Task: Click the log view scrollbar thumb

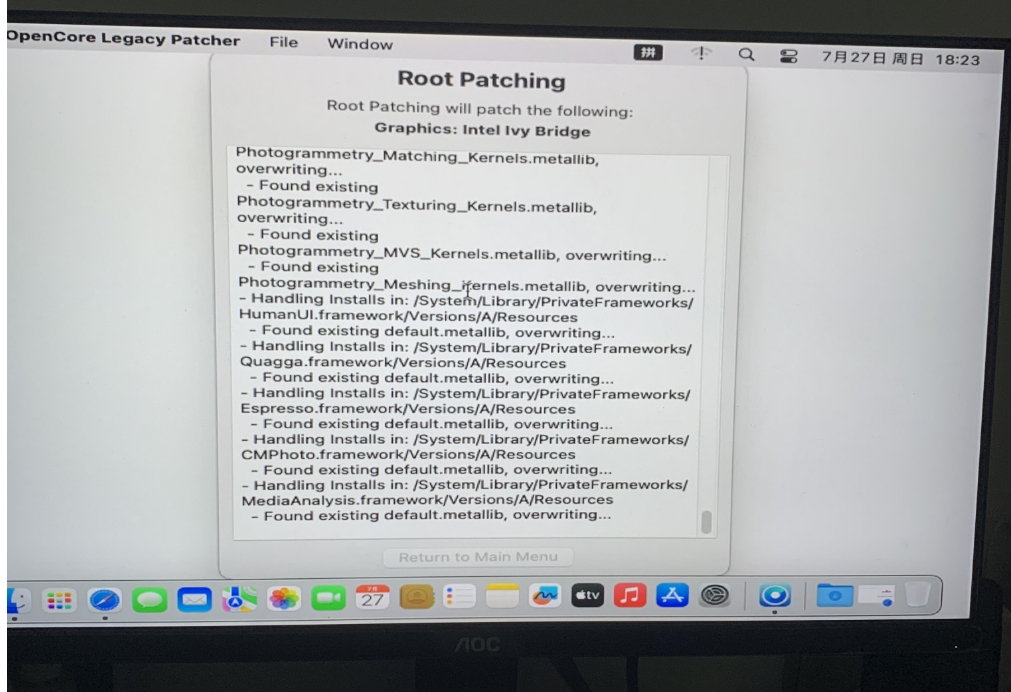Action: tap(706, 522)
